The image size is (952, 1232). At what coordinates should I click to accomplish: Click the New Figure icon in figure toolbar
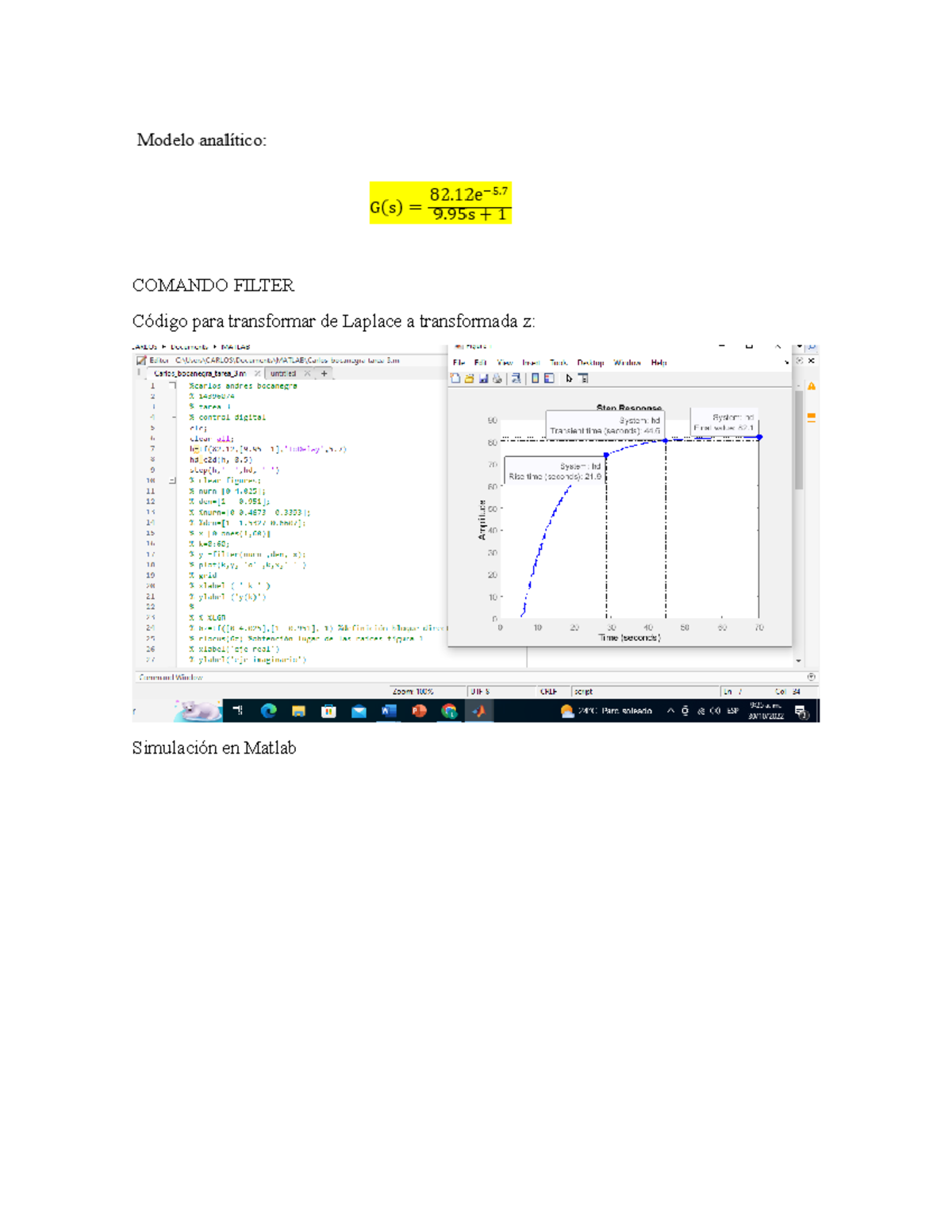click(x=455, y=379)
